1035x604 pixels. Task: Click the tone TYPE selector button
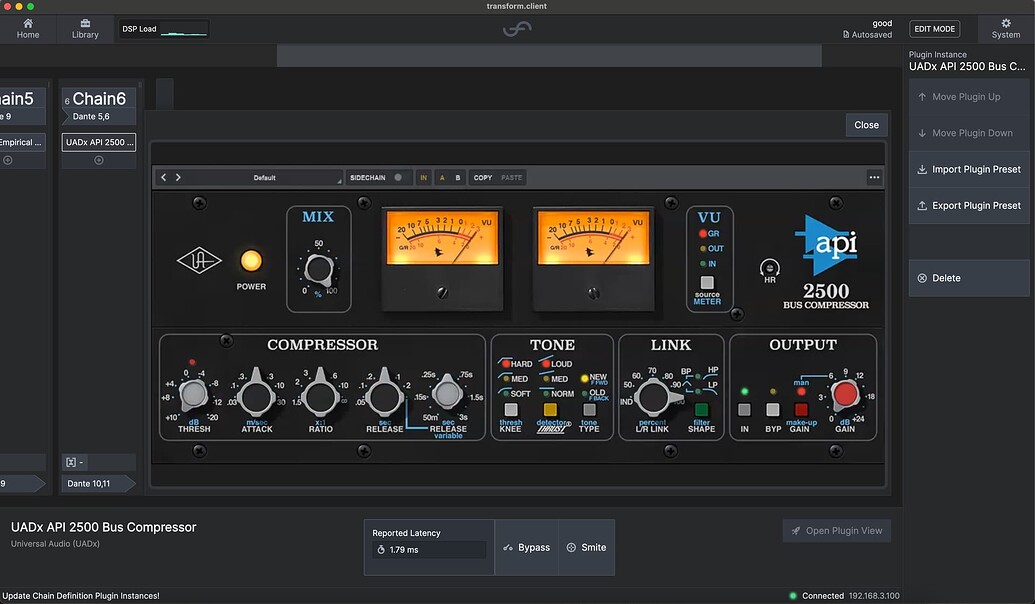pyautogui.click(x=588, y=409)
